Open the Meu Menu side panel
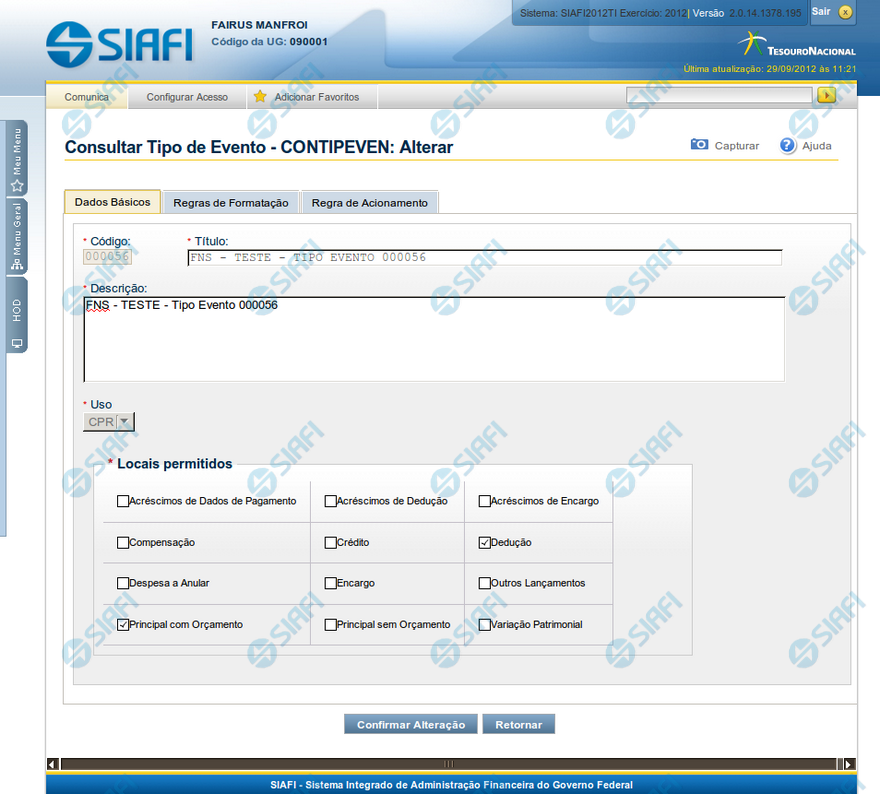880x794 pixels. [x=17, y=159]
